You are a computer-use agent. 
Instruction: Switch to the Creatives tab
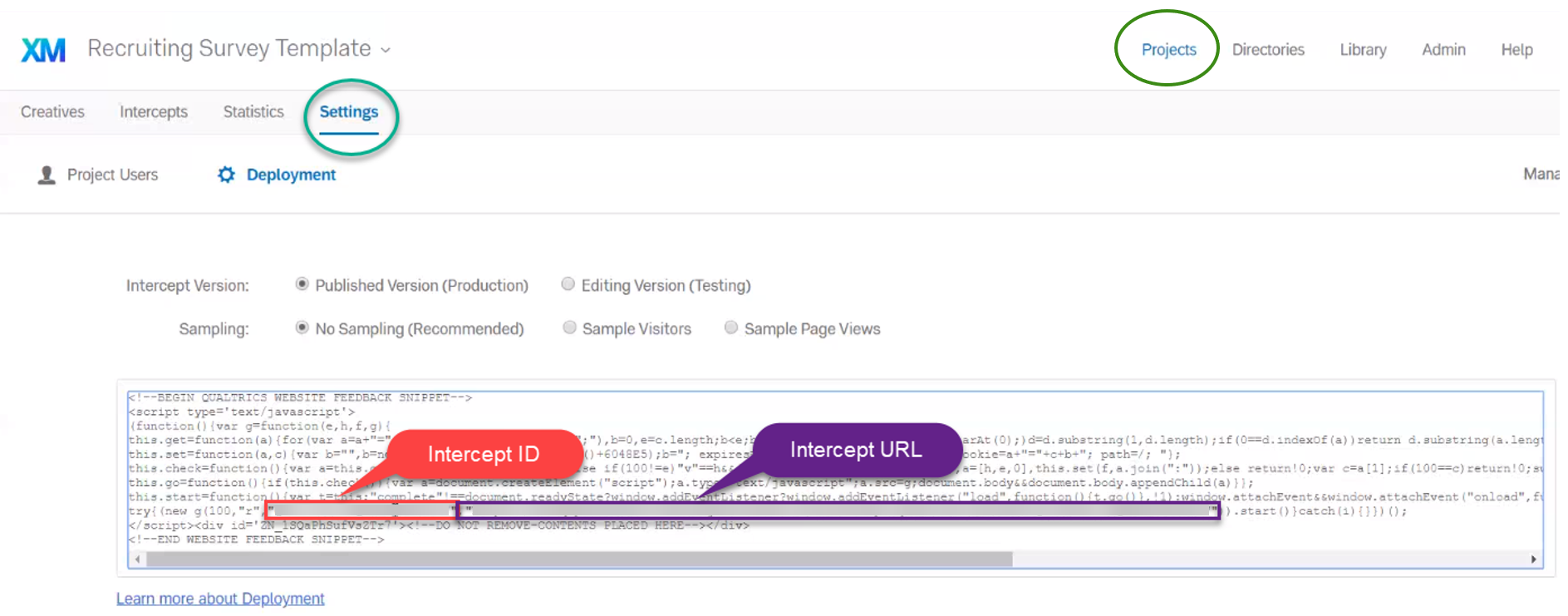[x=52, y=111]
